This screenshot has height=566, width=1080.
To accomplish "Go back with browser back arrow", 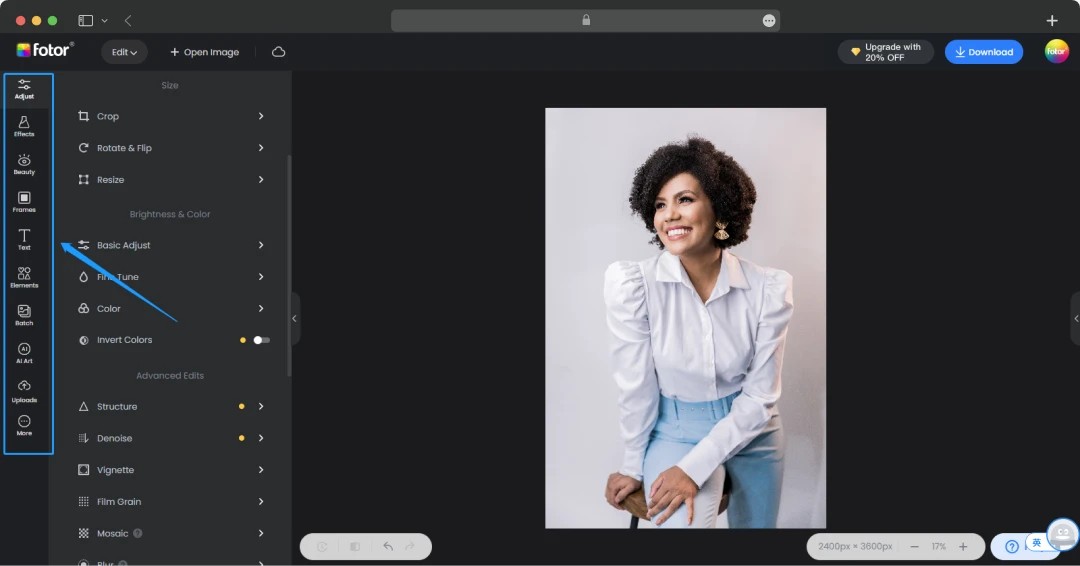I will pyautogui.click(x=128, y=21).
